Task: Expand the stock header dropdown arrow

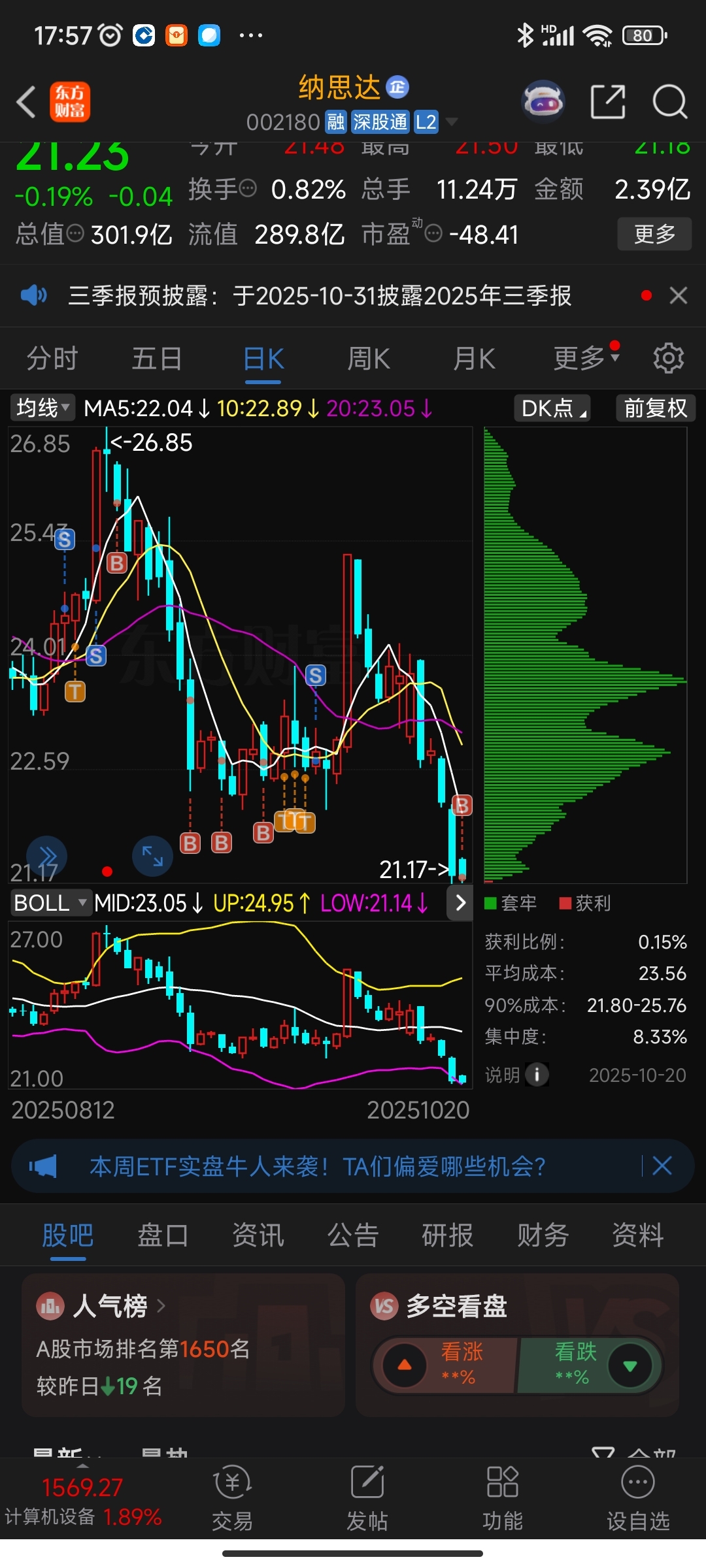Action: (x=451, y=122)
